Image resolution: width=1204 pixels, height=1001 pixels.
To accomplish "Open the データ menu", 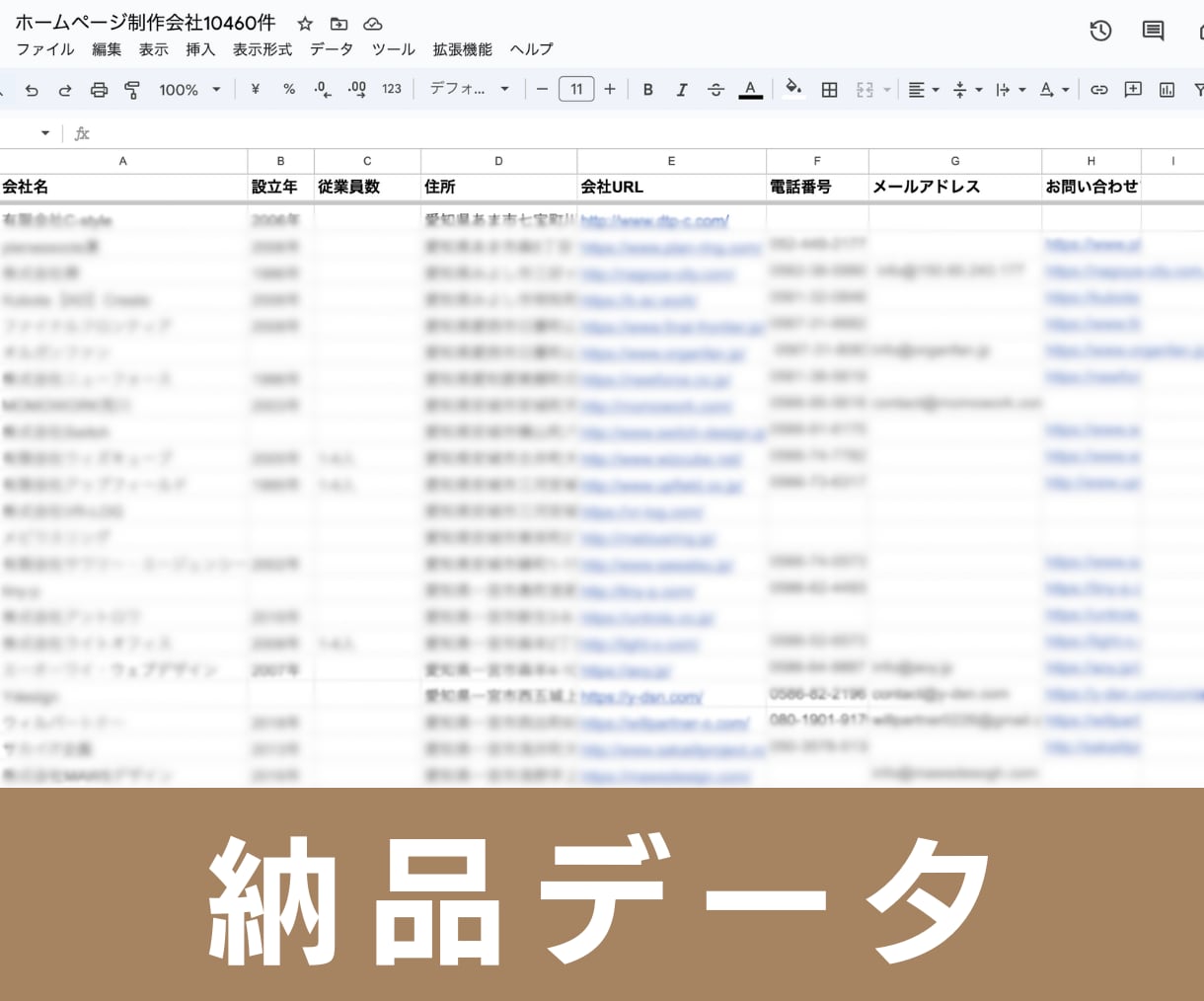I will click(x=332, y=49).
